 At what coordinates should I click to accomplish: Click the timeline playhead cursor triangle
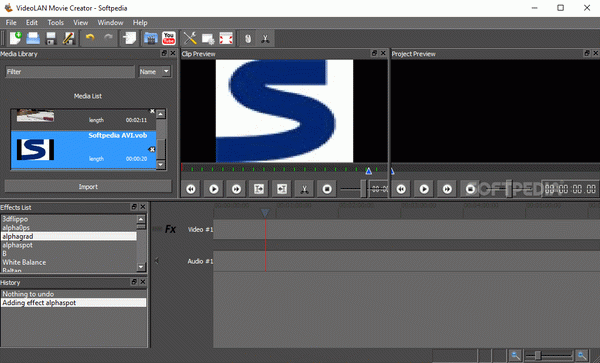tap(265, 213)
